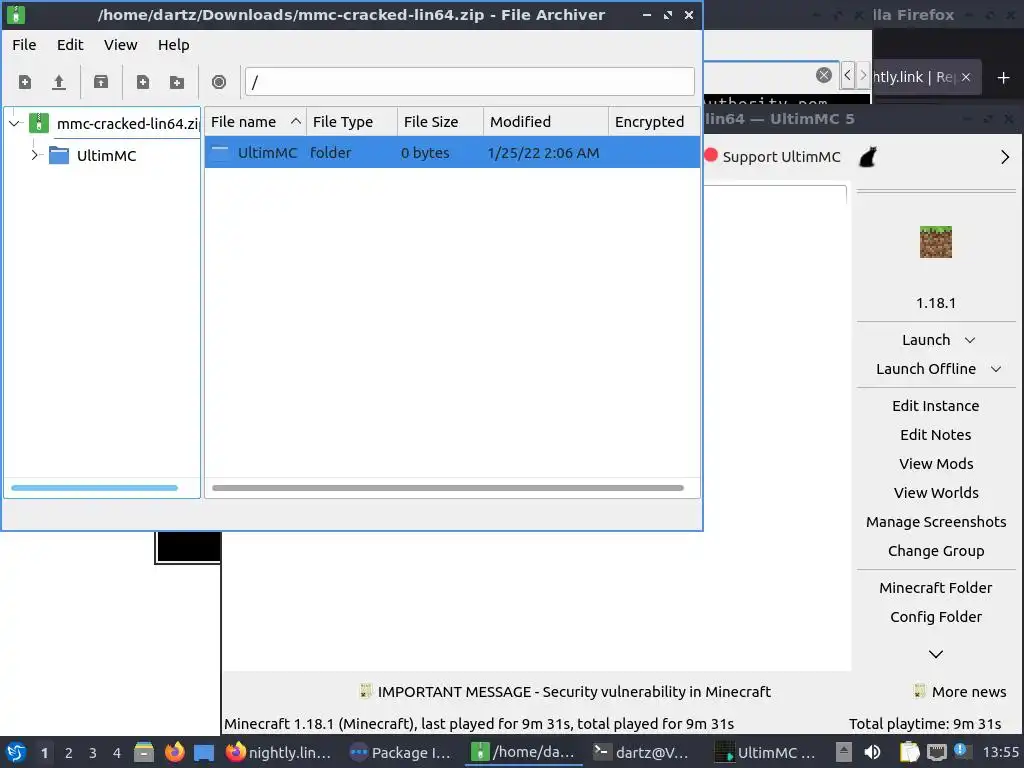This screenshot has height=768, width=1024.
Task: Switch to UltimMC taskbar window entry
Action: (x=765, y=753)
